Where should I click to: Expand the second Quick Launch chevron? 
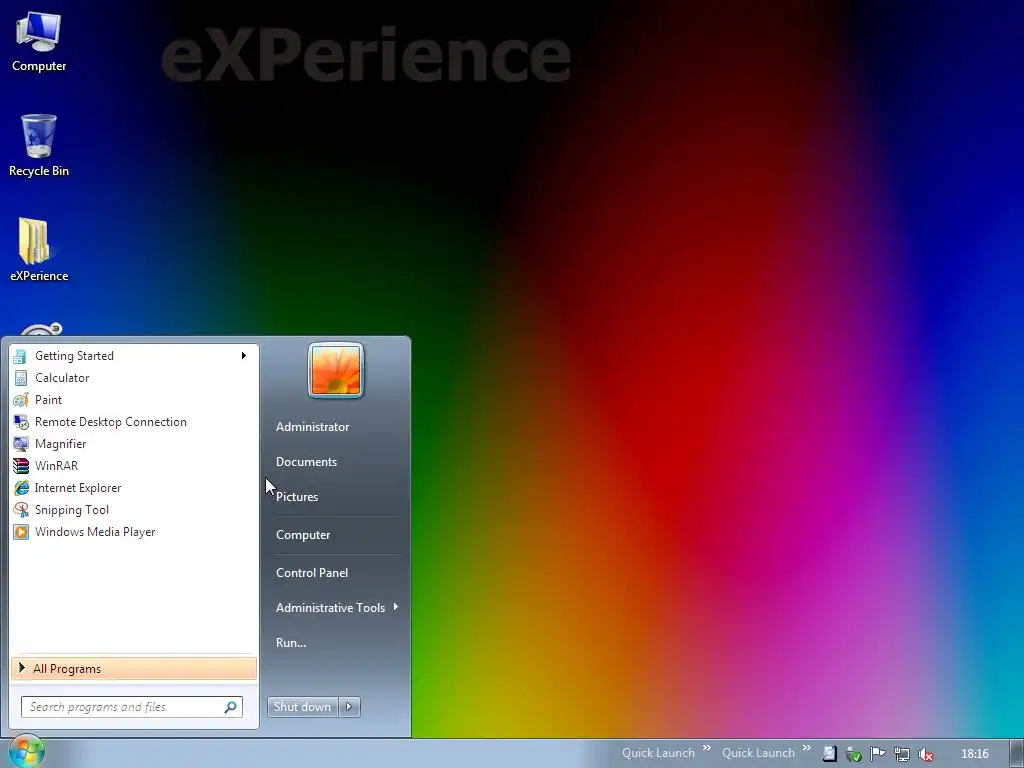807,748
